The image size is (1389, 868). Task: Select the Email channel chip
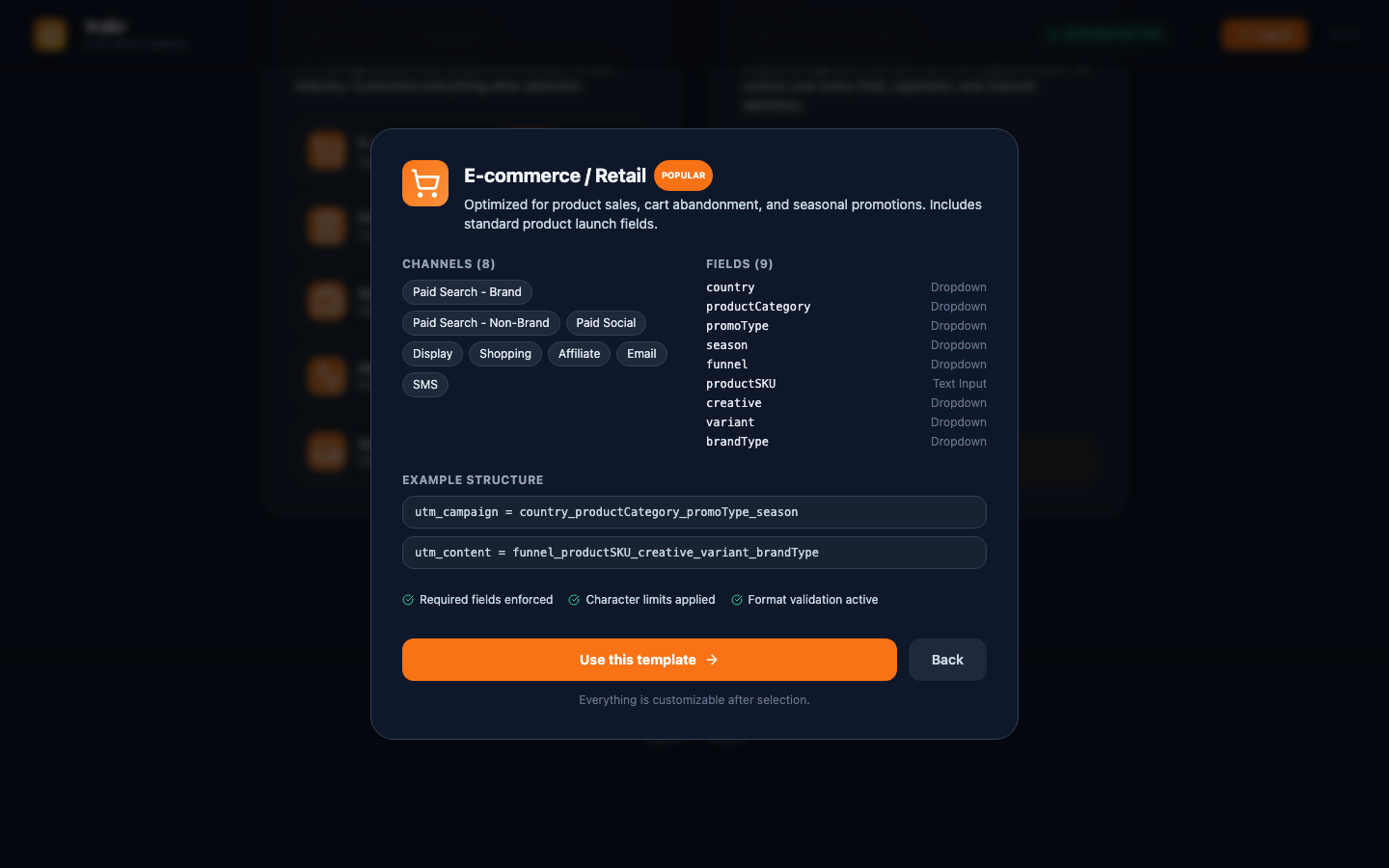click(x=641, y=354)
